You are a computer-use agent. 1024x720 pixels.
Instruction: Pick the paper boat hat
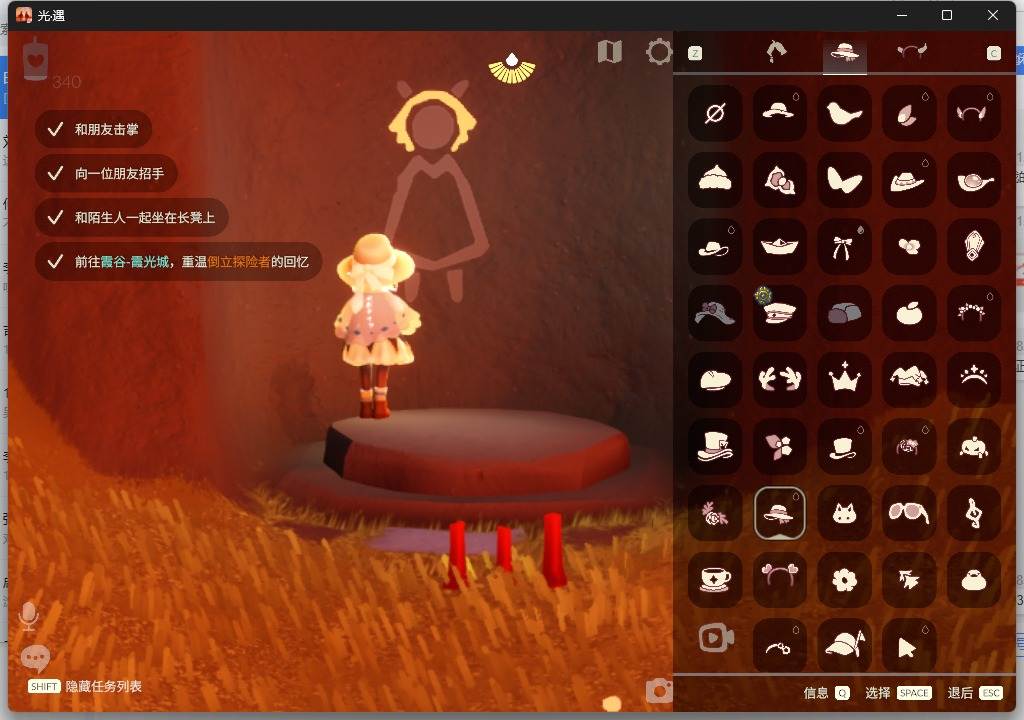780,246
